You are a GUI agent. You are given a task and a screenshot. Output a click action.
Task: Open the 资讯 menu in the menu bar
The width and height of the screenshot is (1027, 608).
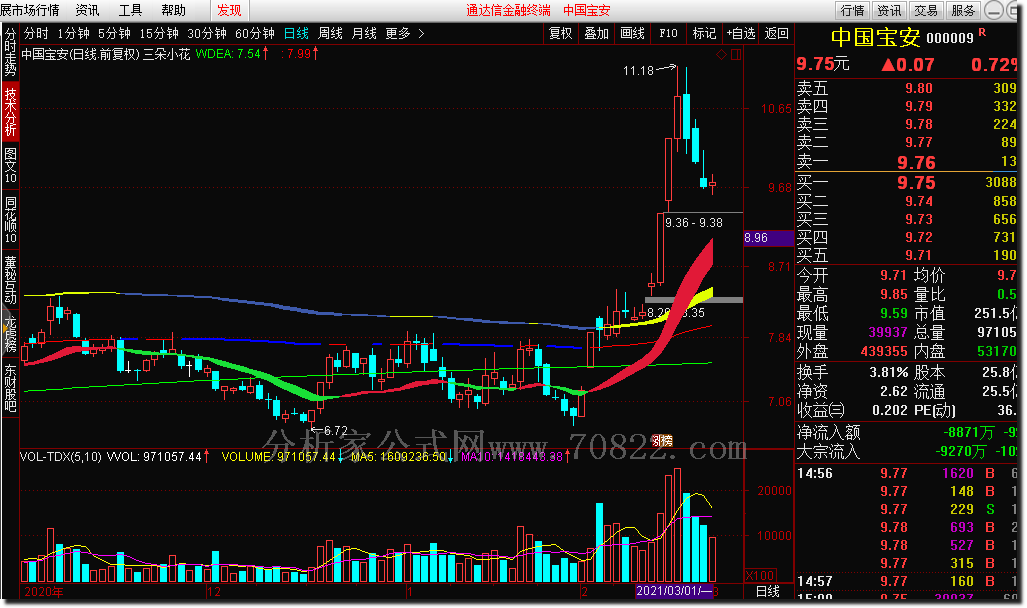coord(87,10)
